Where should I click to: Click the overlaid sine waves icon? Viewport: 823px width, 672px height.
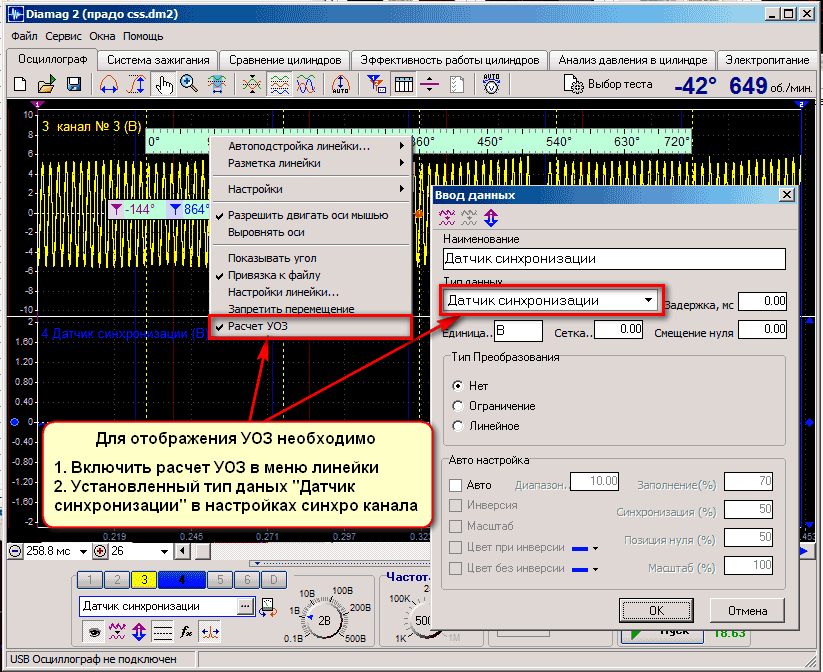click(306, 84)
